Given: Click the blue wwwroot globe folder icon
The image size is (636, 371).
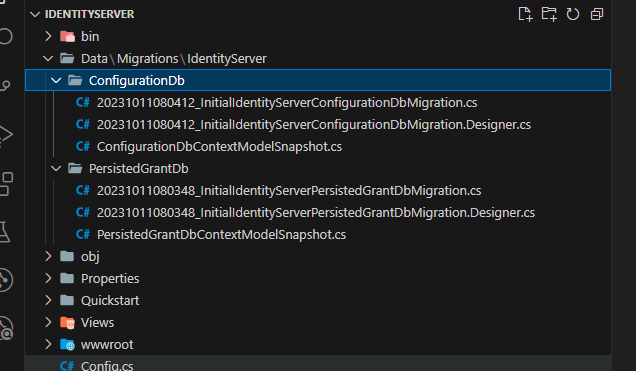Looking at the screenshot, I should [67, 345].
